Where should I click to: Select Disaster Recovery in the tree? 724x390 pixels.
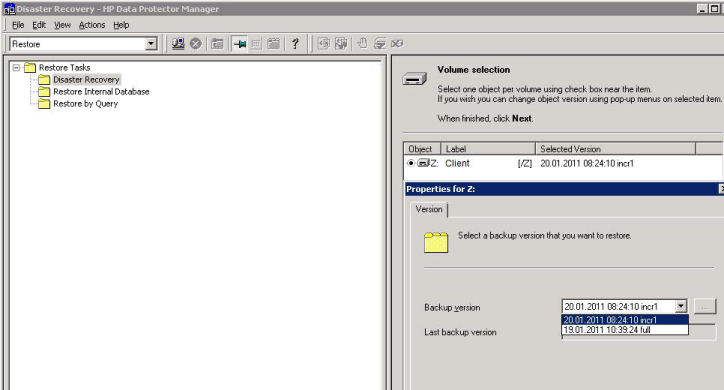(x=86, y=80)
